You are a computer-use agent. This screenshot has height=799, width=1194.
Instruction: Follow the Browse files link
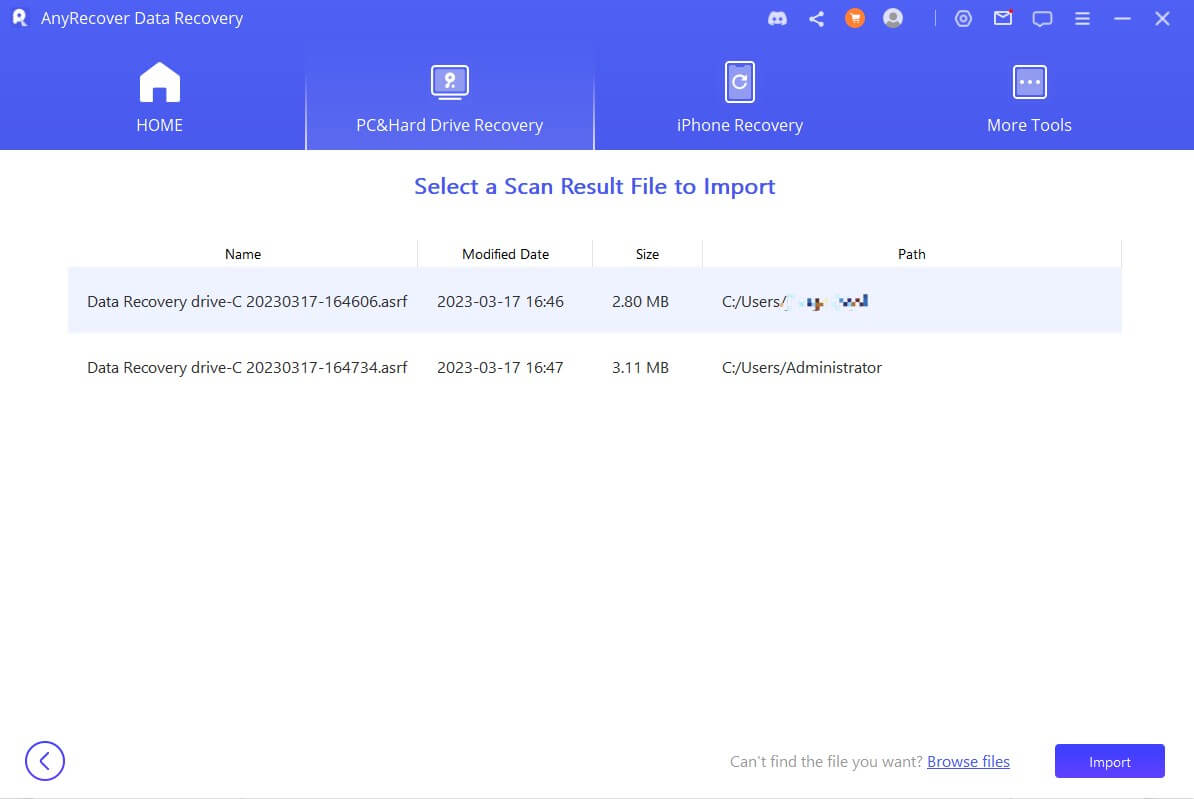[968, 762]
